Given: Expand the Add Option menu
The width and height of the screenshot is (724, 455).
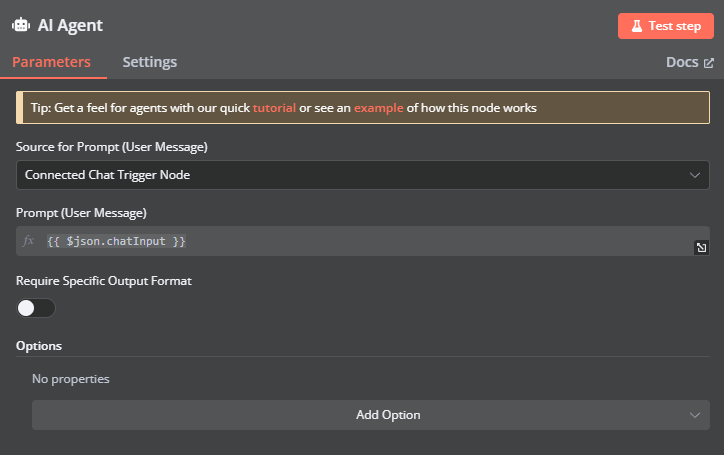Looking at the screenshot, I should (x=388, y=415).
